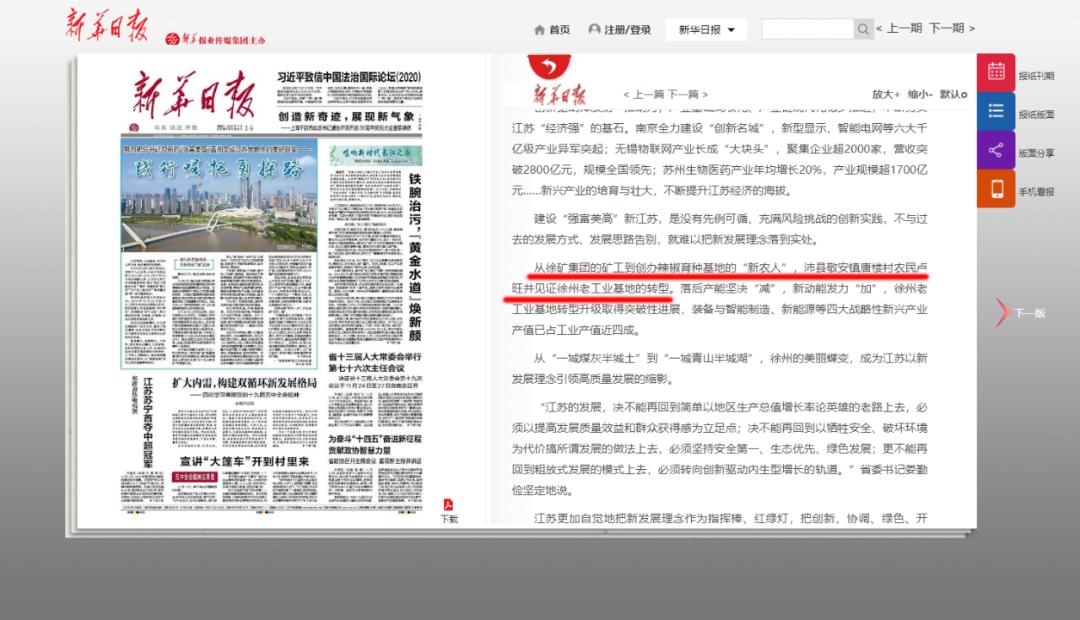Click the 手机看报 phone icon

[x=996, y=188]
